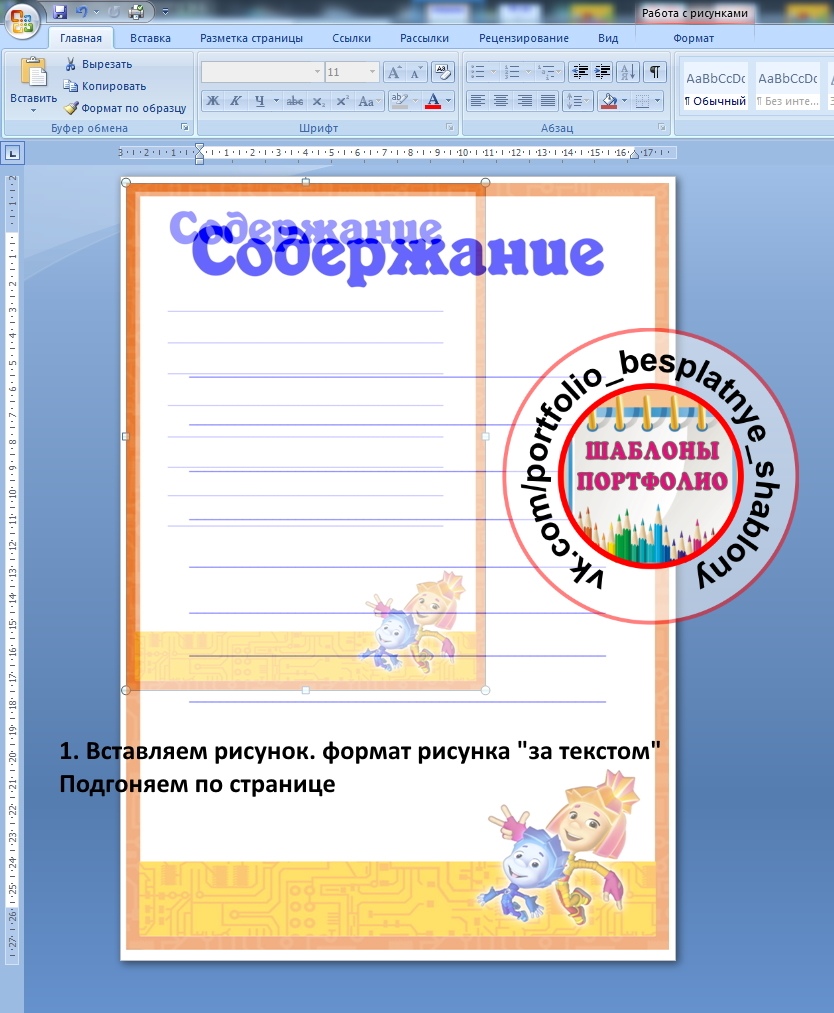Screen dimensions: 834x1013
Task: Click the Копировать copy icon
Action: 70,86
